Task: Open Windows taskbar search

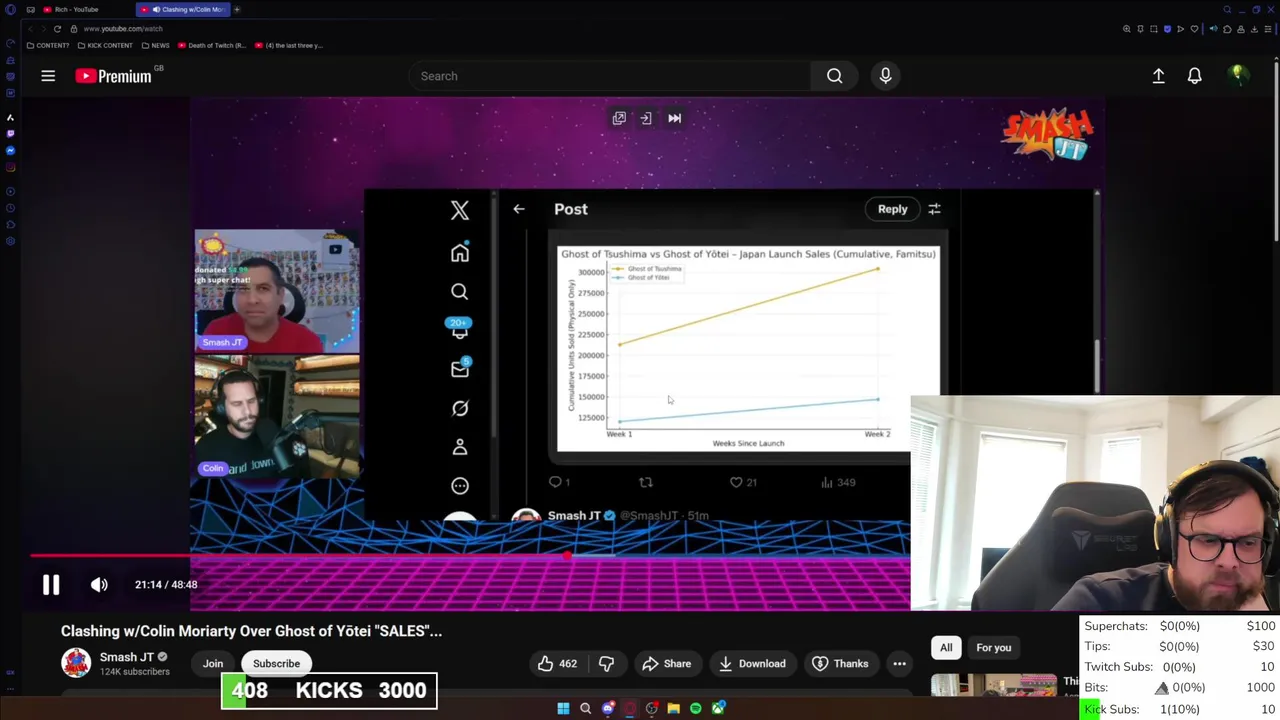Action: [x=585, y=709]
